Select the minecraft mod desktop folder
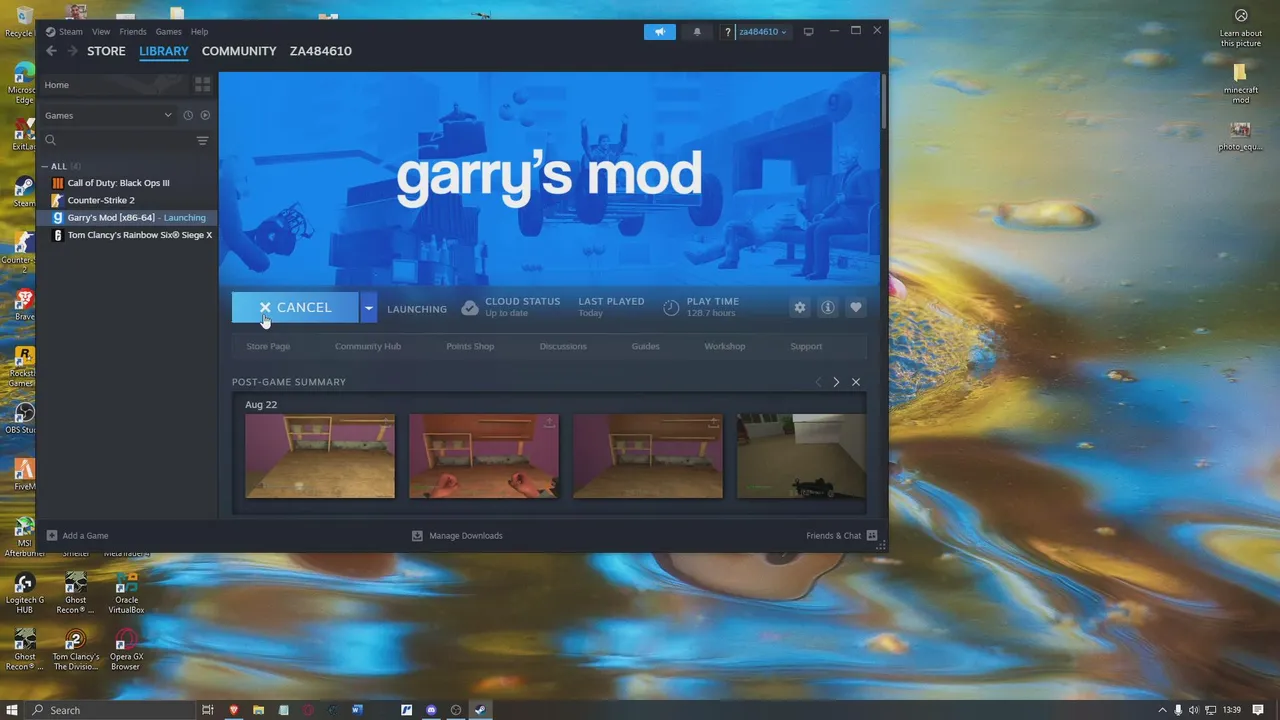1280x720 pixels. point(1240,84)
